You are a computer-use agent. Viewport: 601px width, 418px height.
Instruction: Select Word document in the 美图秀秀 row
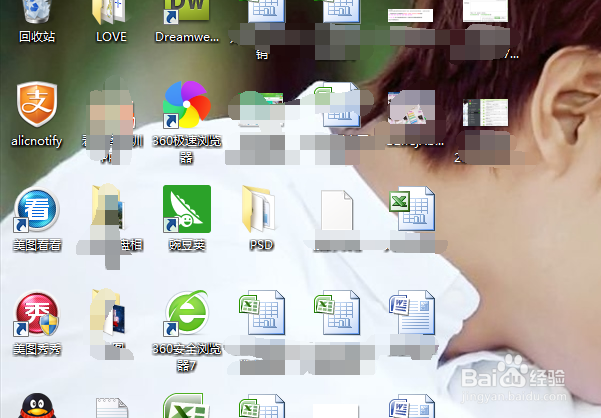[x=412, y=313]
